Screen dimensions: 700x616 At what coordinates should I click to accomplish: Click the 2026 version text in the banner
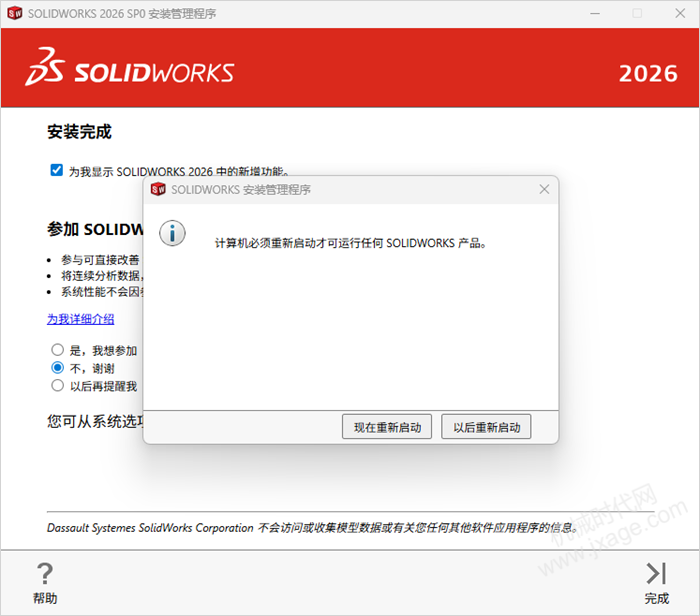[x=648, y=74]
